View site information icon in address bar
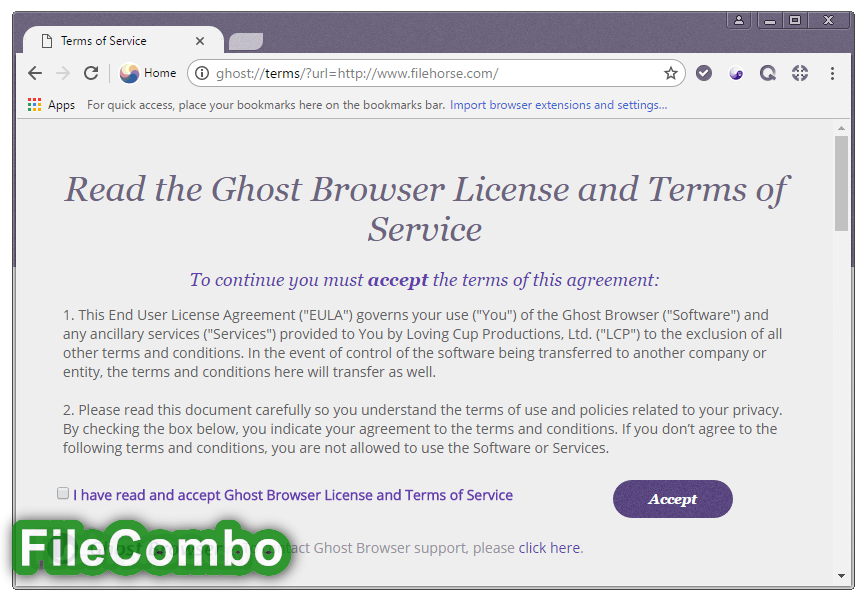 pos(202,73)
